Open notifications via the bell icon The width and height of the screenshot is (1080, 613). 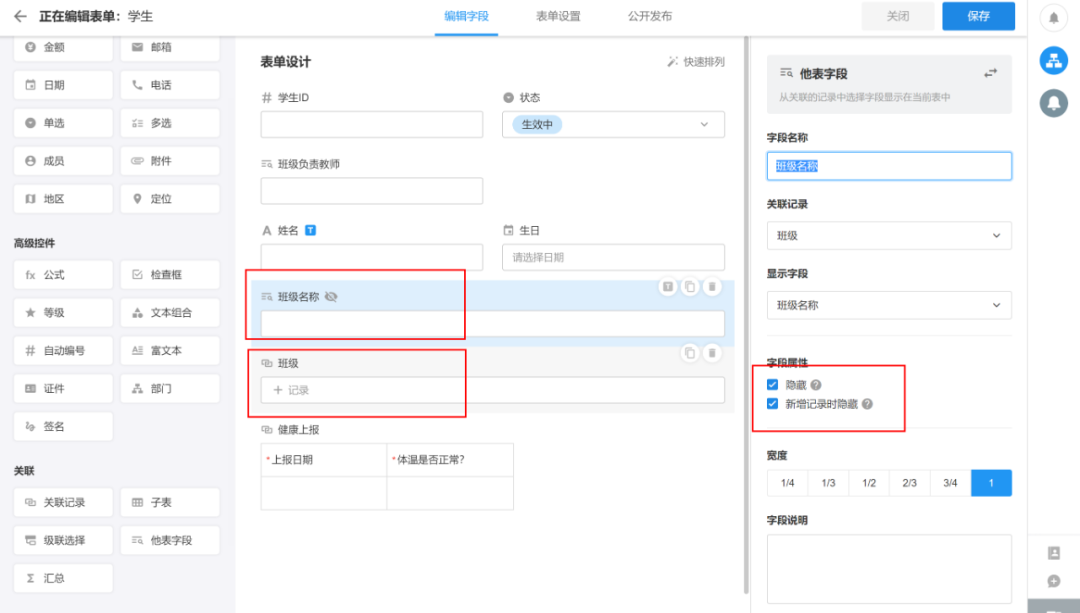coord(1054,14)
